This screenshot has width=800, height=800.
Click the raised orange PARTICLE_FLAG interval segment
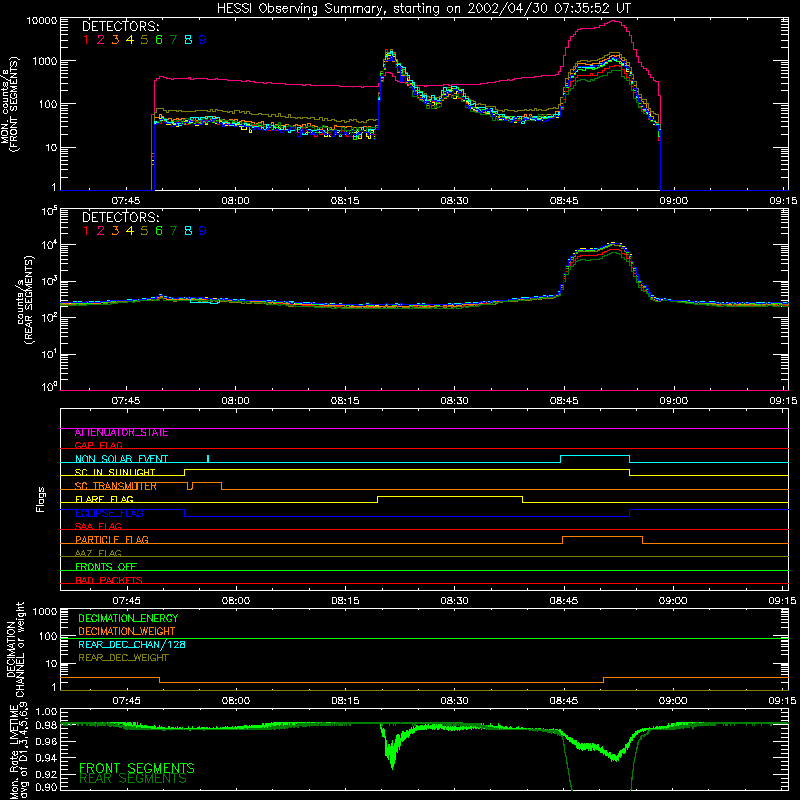pos(602,537)
